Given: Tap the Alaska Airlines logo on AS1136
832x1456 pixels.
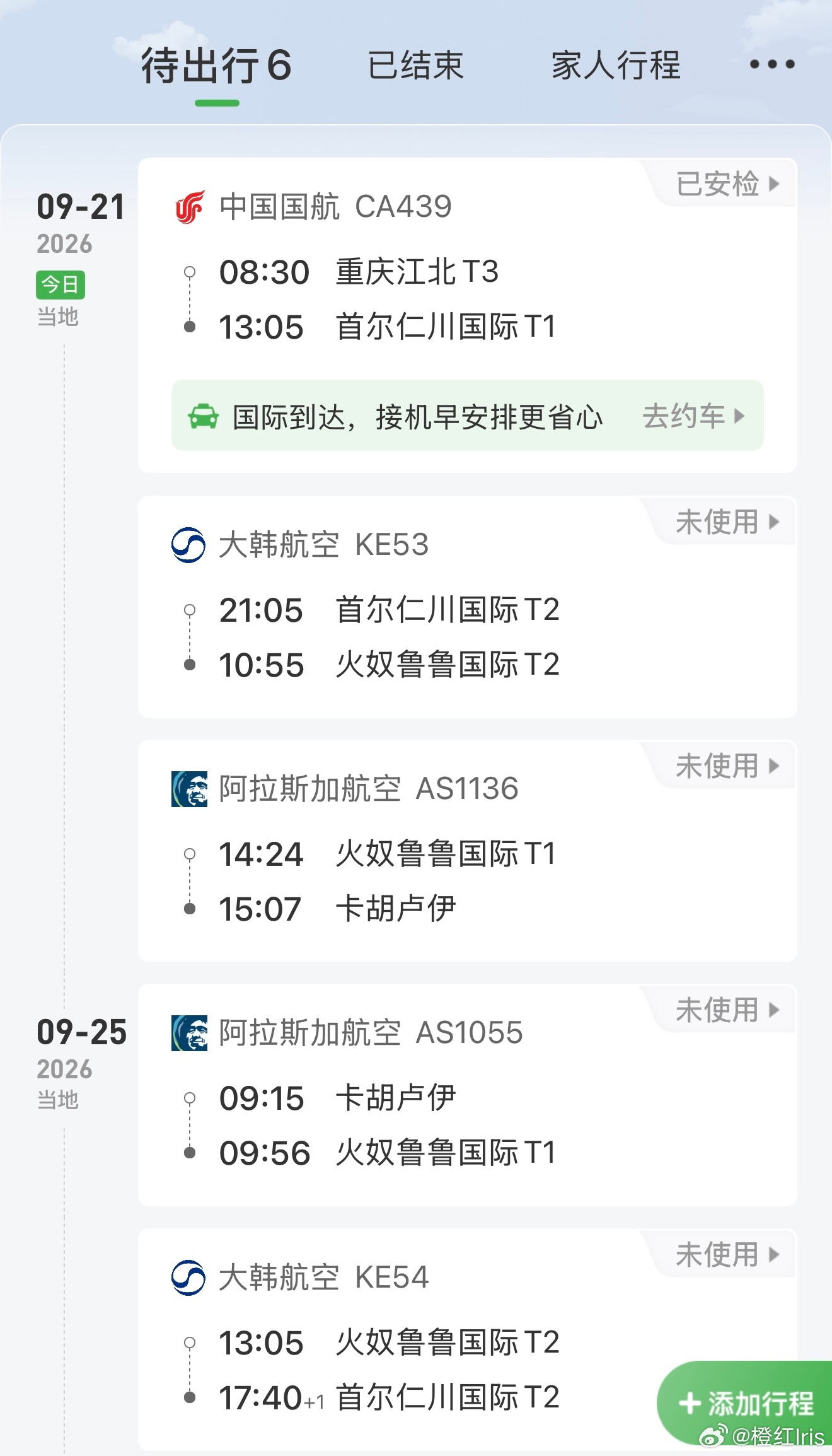Looking at the screenshot, I should 189,789.
